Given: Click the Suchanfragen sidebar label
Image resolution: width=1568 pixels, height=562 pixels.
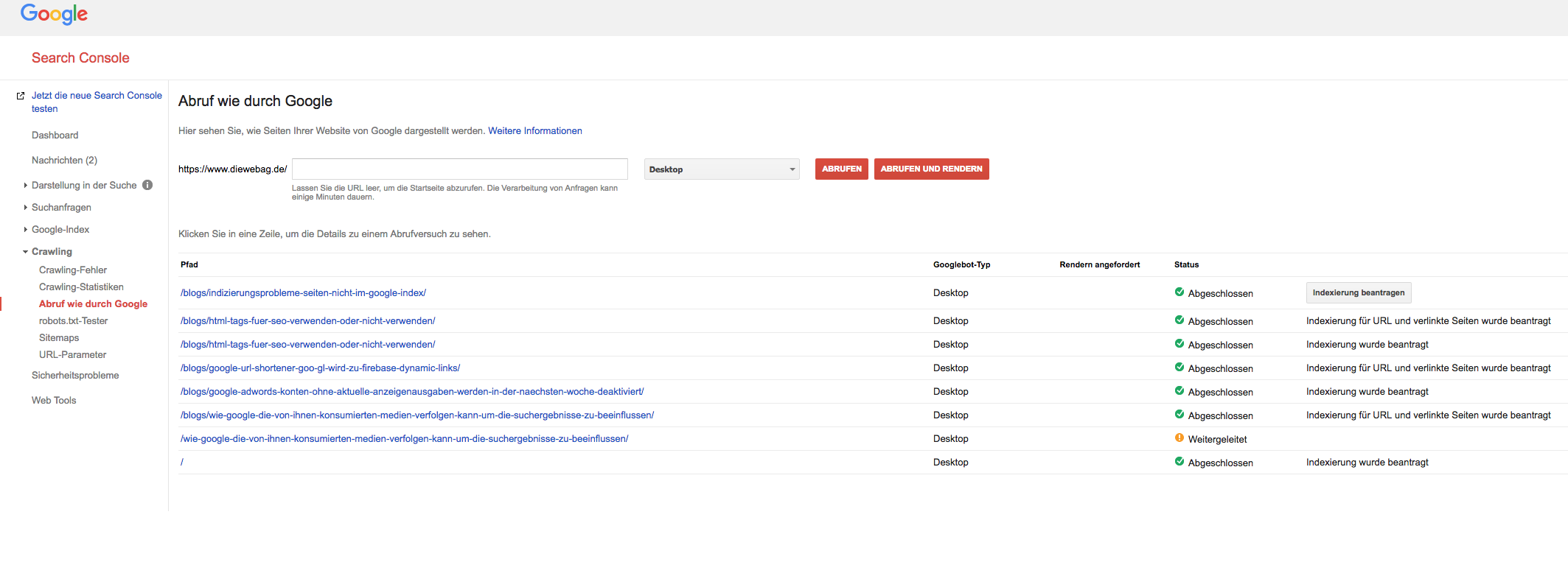Looking at the screenshot, I should click(x=62, y=207).
